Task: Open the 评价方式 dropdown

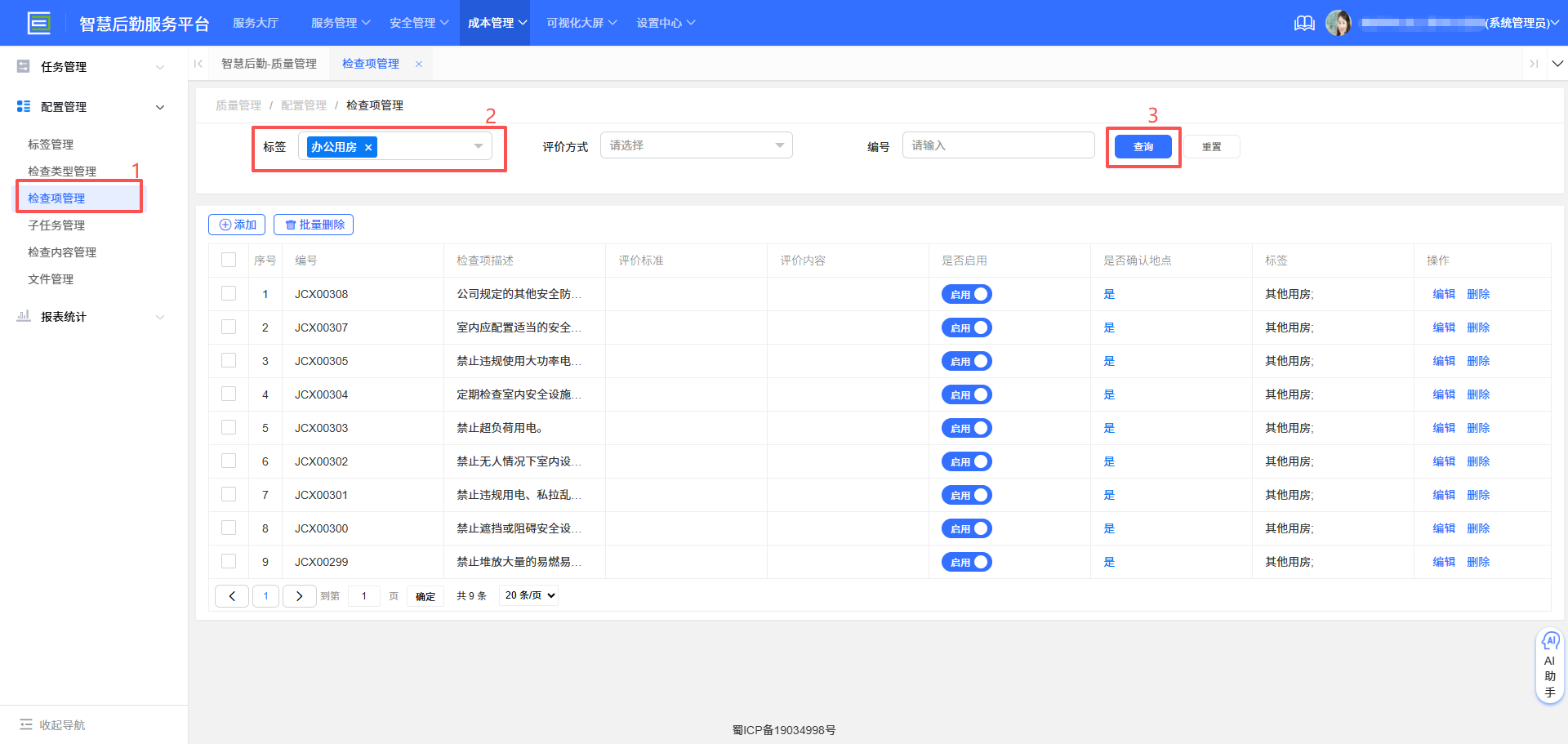Action: pos(696,145)
